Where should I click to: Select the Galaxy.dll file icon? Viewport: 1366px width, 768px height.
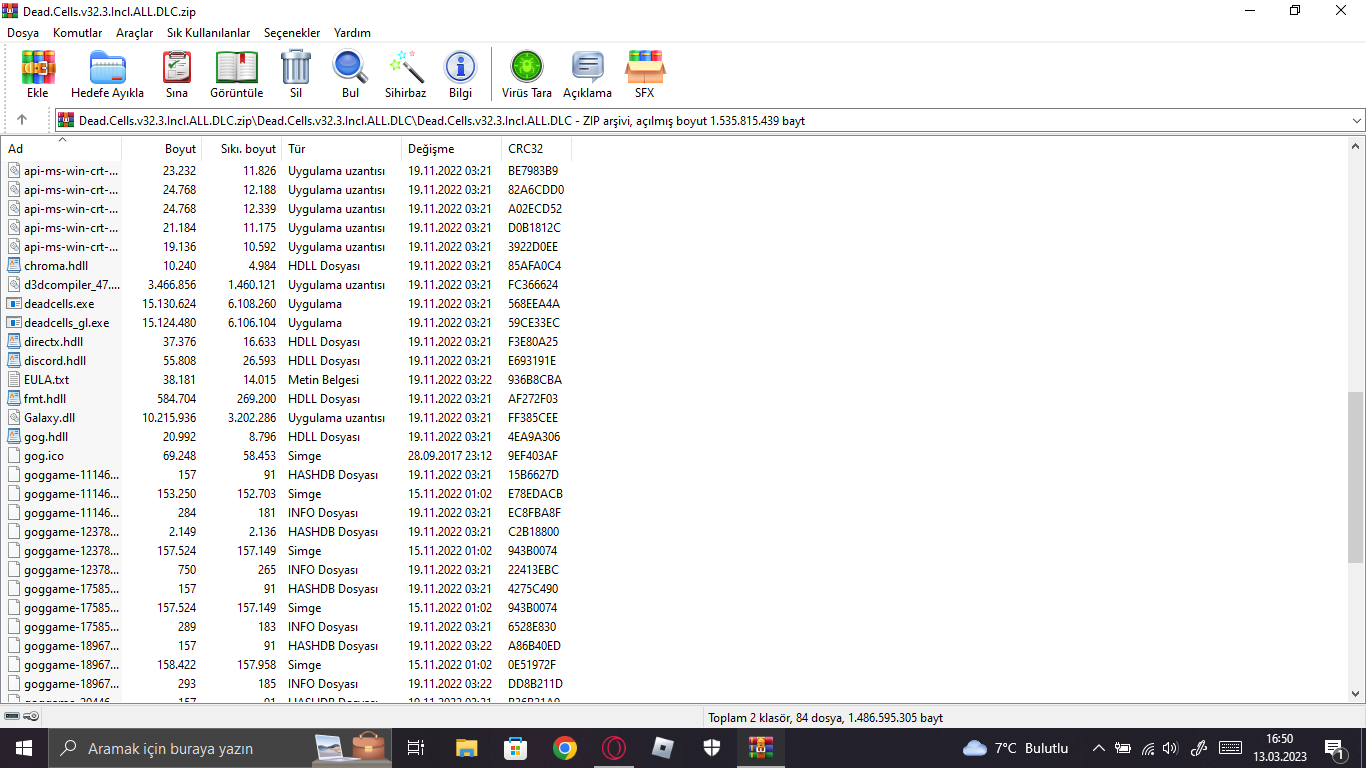tap(14, 418)
